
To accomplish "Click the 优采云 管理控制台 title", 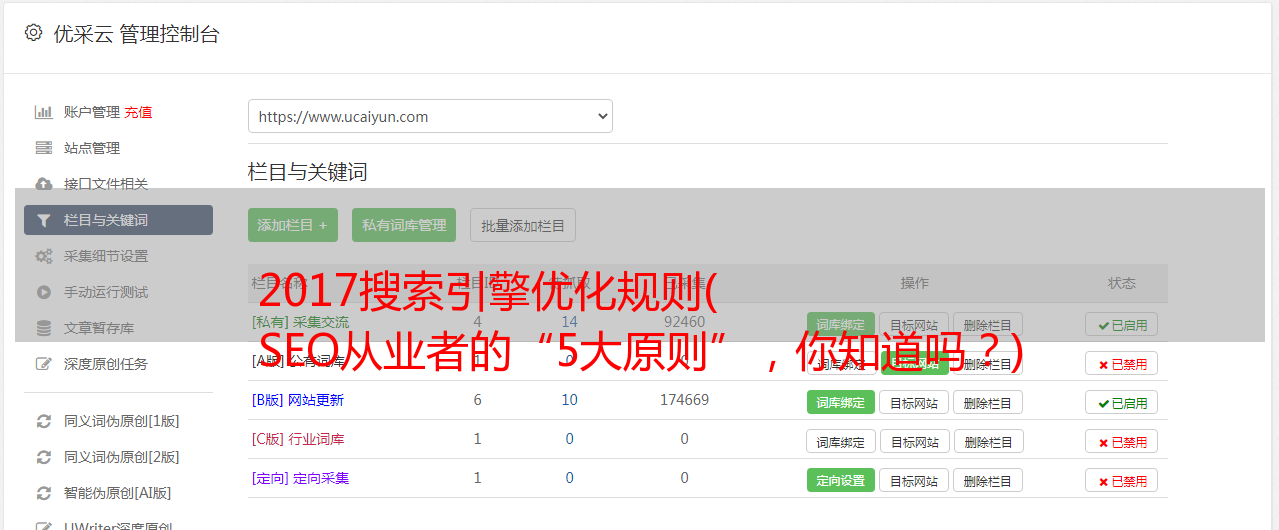I will 137,34.
